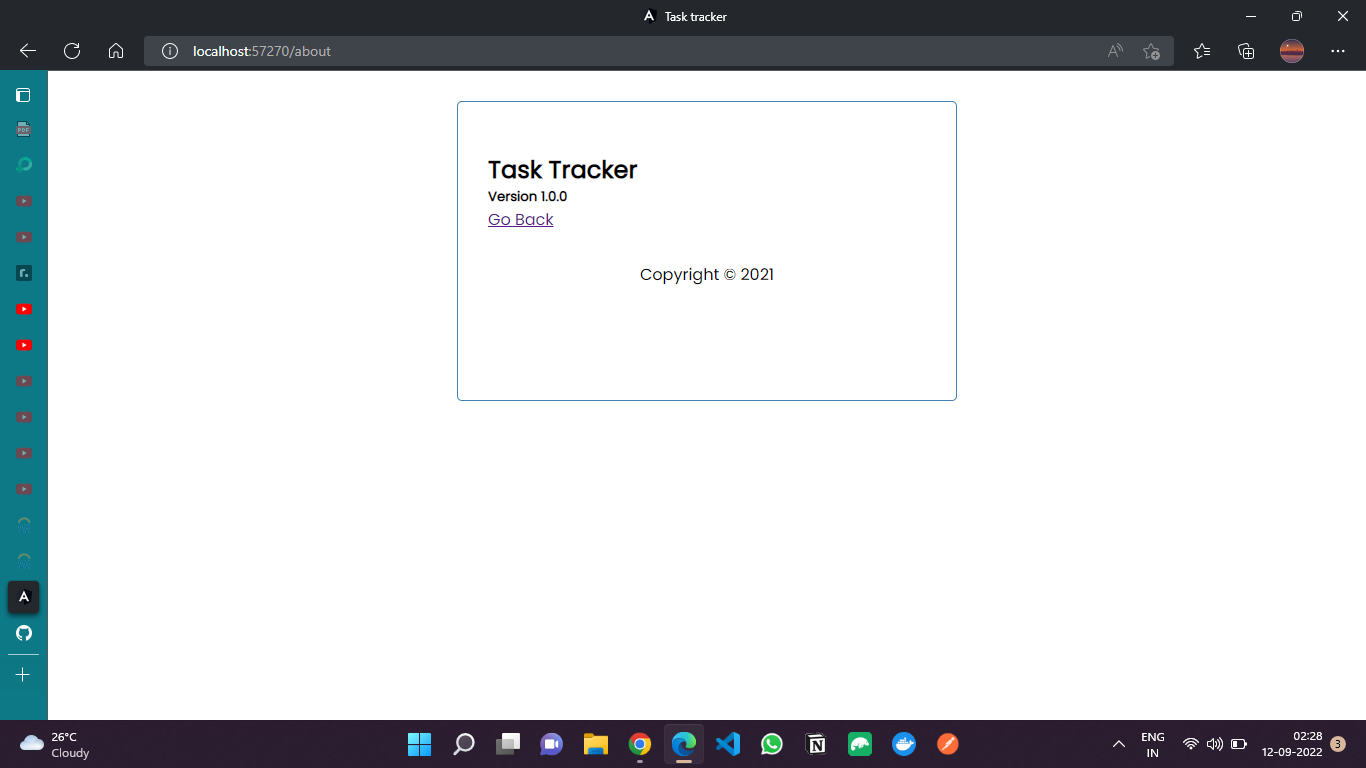
Task: Reload the page with the refresh icon
Action: pos(72,51)
